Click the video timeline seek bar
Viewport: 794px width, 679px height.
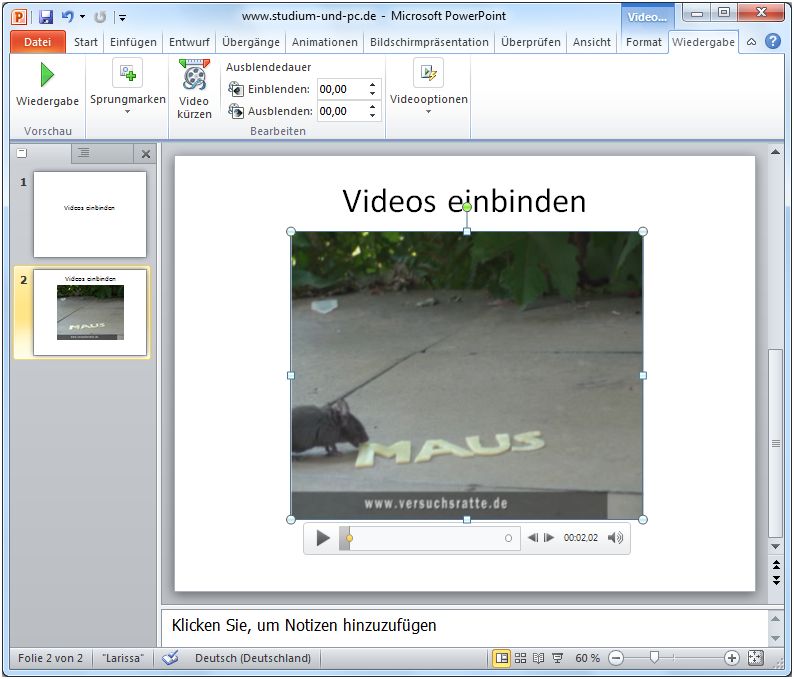(x=429, y=538)
